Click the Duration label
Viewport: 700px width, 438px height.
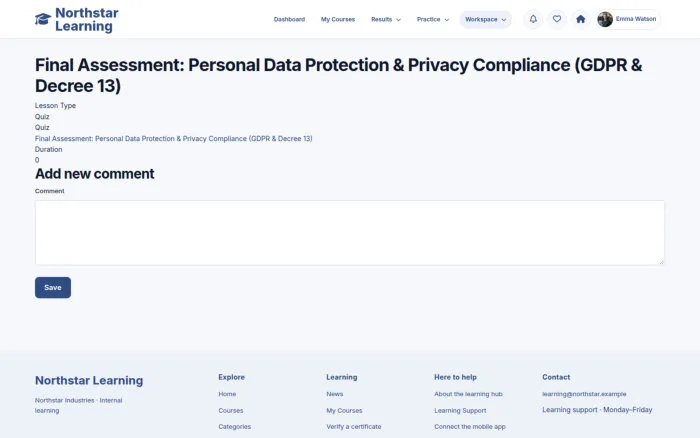pyautogui.click(x=49, y=149)
